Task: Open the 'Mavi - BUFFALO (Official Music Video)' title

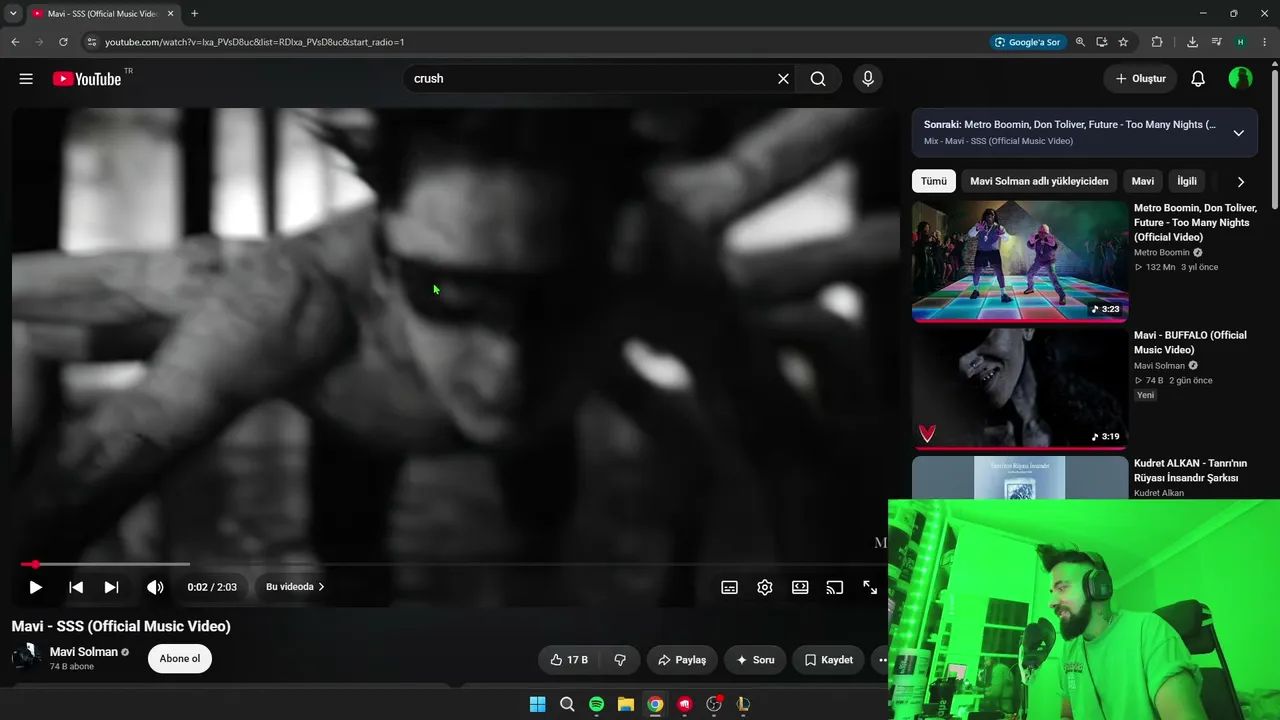Action: 1190,342
